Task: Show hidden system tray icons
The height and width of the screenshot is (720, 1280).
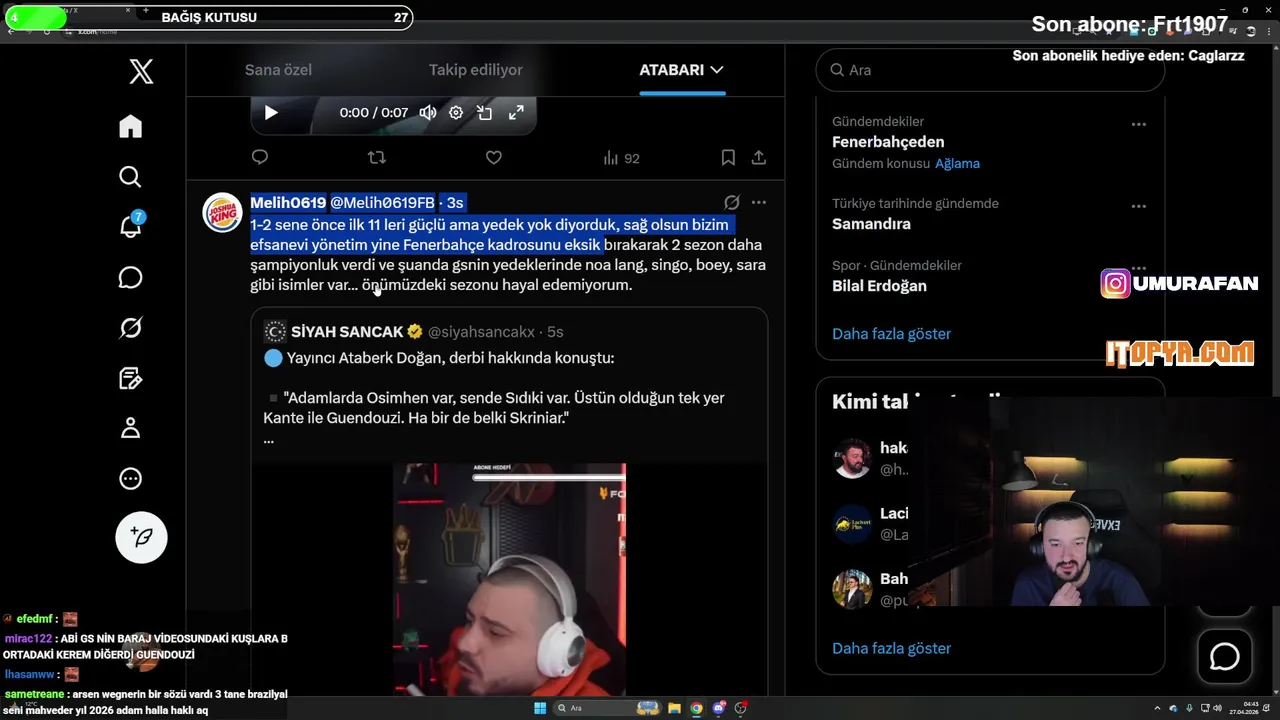Action: click(x=1158, y=708)
